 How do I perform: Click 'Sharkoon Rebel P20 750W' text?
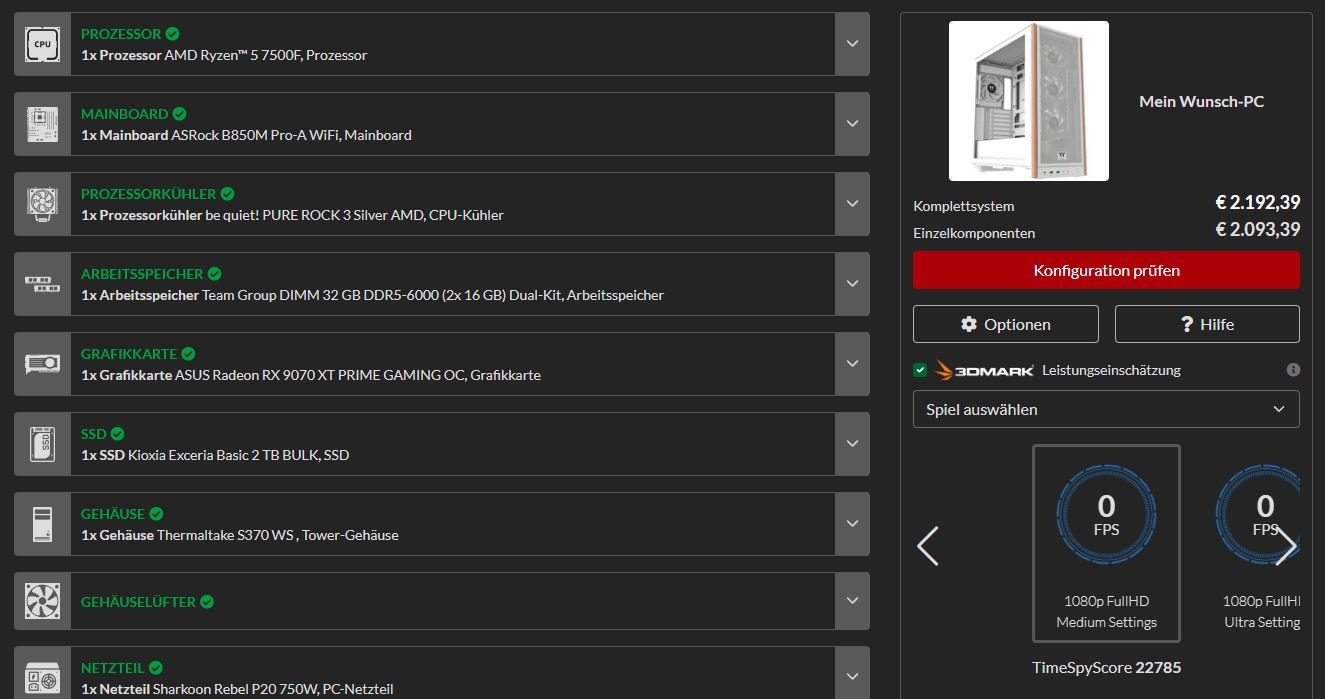tap(235, 689)
